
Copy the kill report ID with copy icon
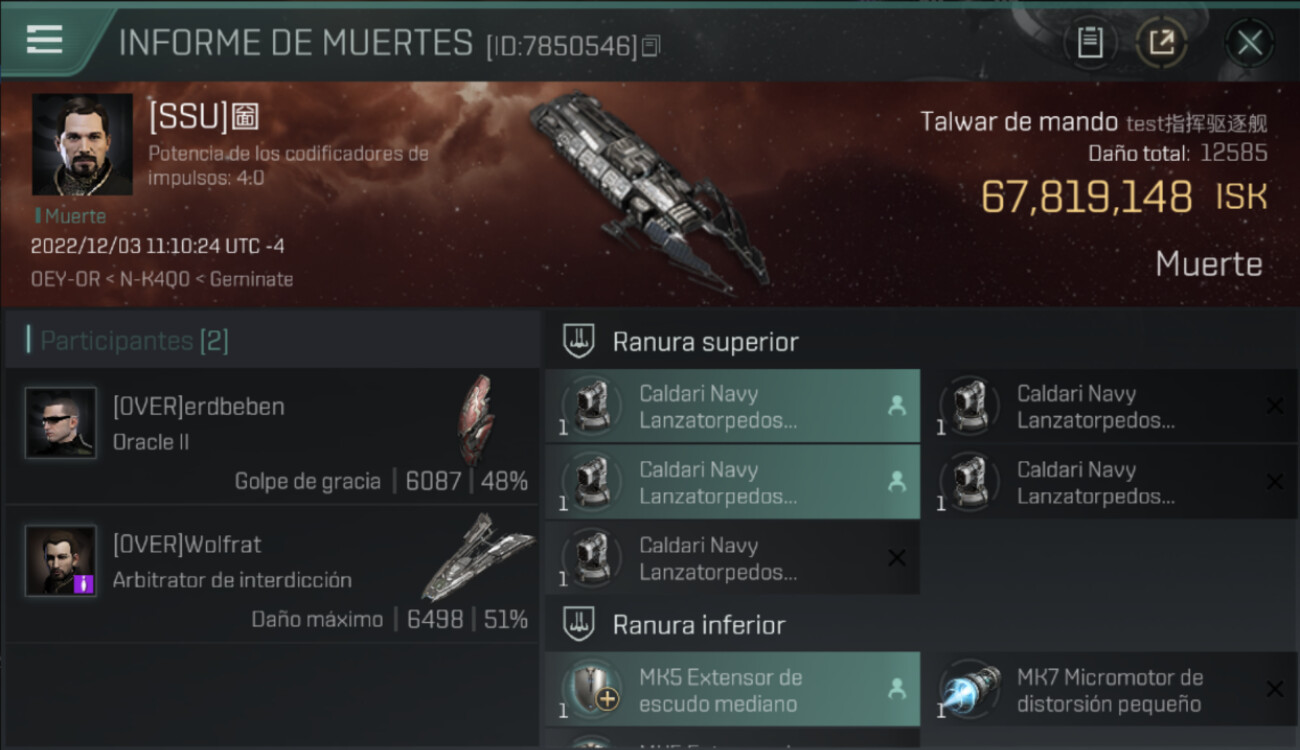651,45
